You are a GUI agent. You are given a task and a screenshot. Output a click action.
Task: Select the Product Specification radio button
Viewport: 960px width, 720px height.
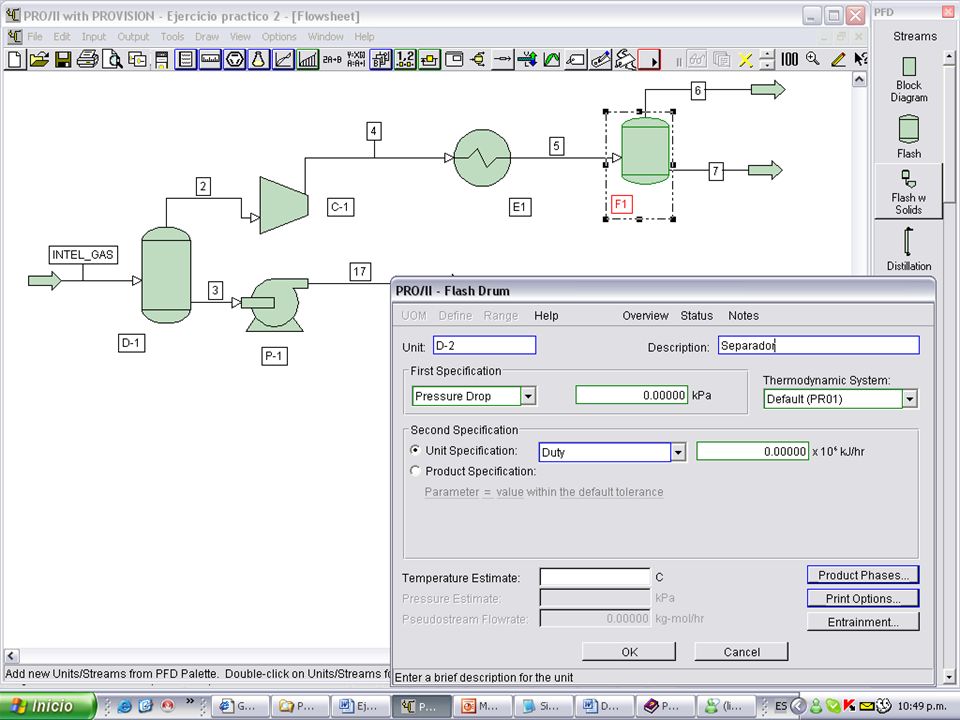416,471
